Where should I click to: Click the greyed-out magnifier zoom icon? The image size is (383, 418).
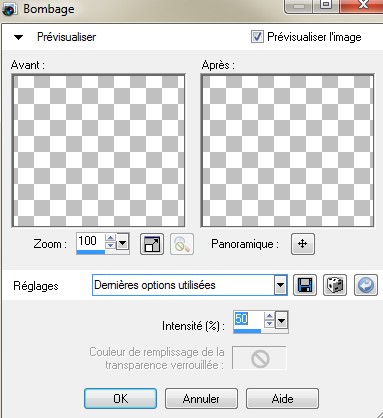(x=182, y=244)
